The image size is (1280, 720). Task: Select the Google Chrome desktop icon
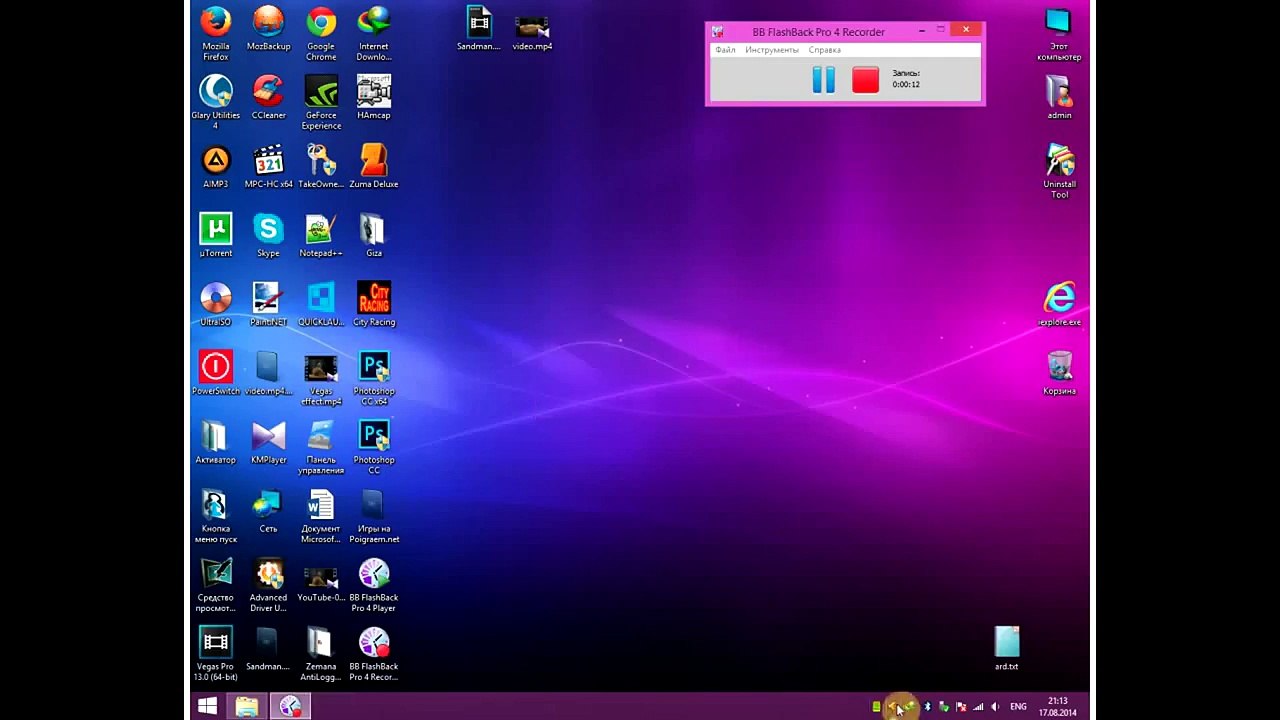coord(321,34)
